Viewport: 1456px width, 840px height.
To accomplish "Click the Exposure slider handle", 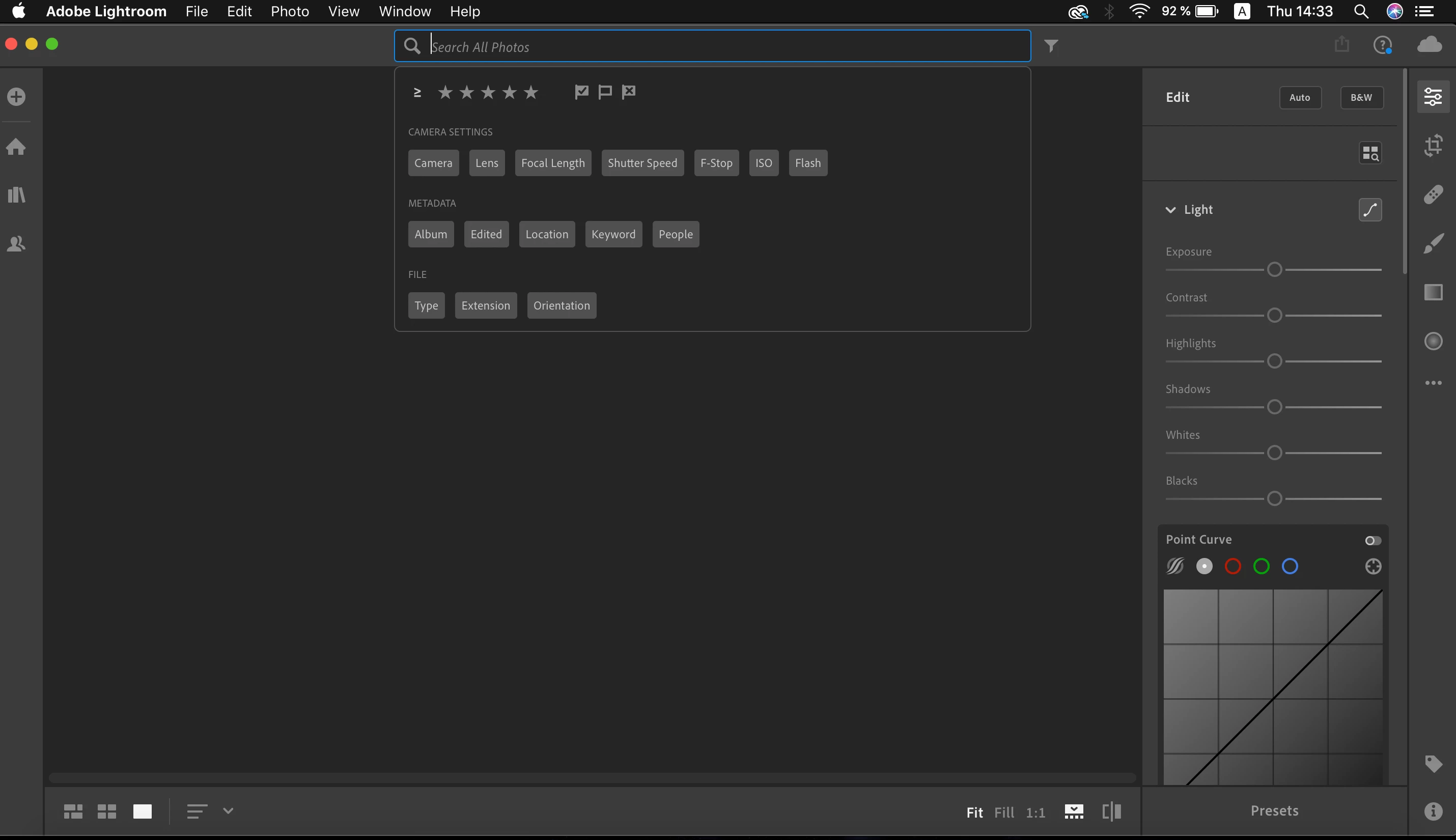I will [x=1274, y=269].
